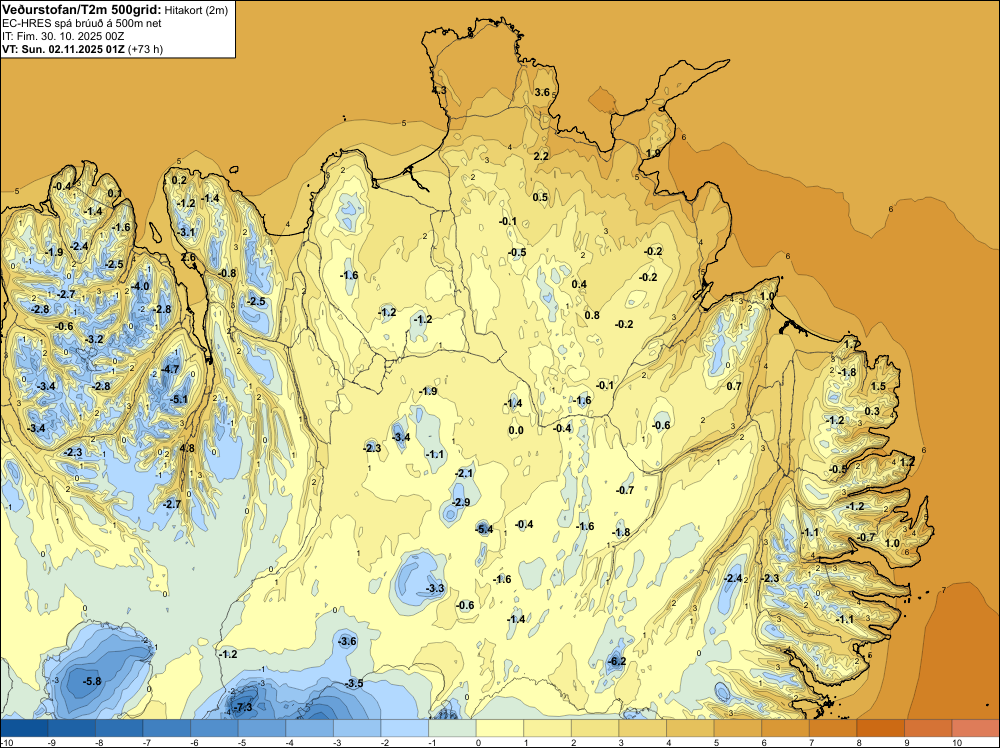Click the -5.1 temperature label

(x=179, y=400)
